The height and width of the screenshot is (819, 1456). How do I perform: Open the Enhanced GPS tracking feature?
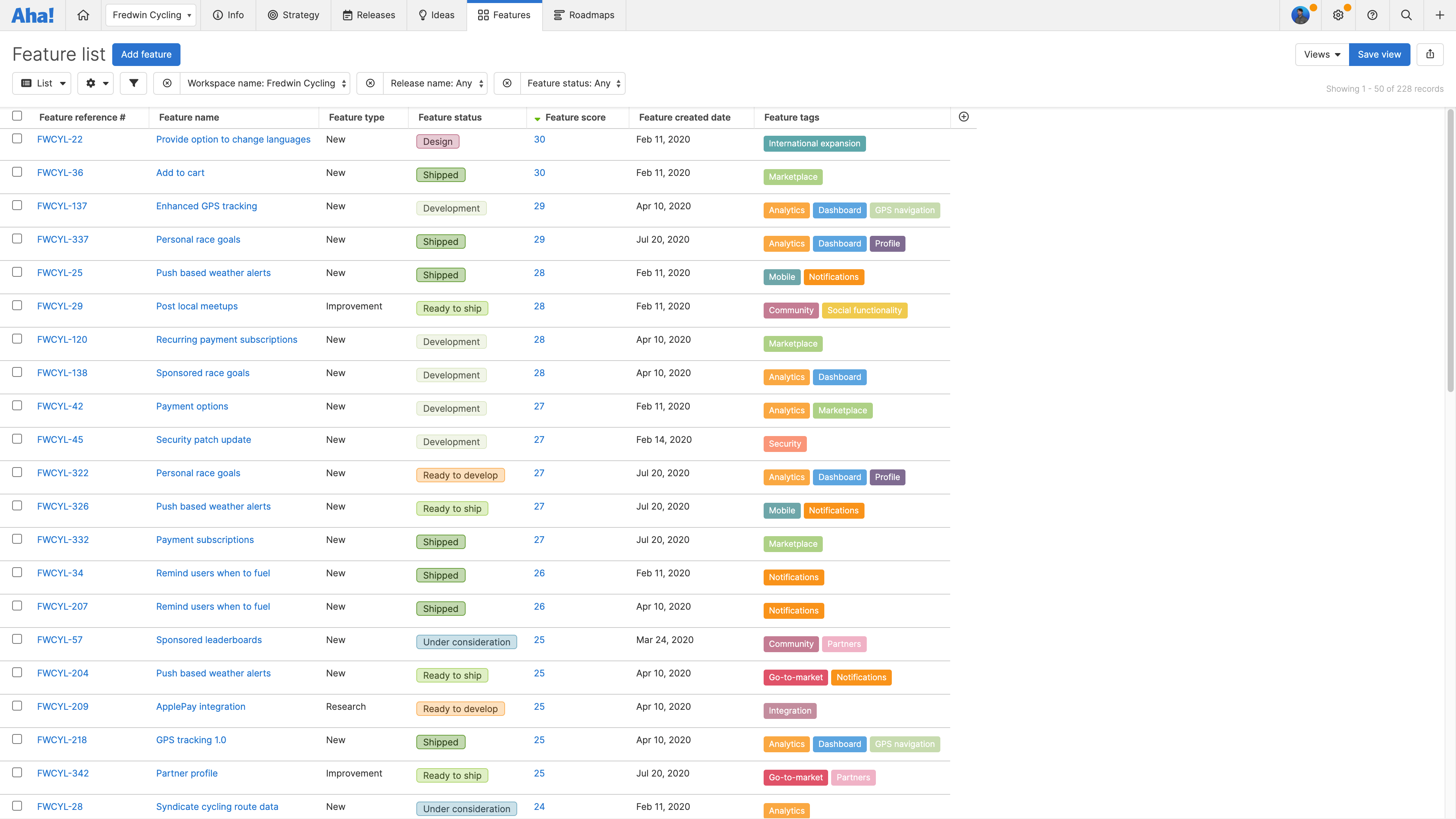coord(206,206)
